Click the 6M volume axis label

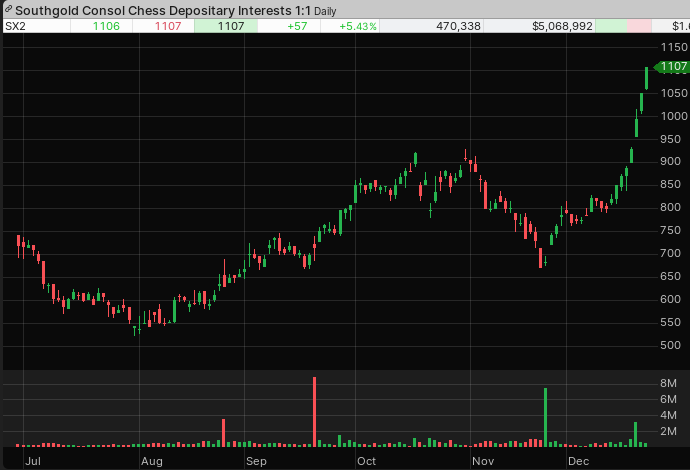[668, 399]
